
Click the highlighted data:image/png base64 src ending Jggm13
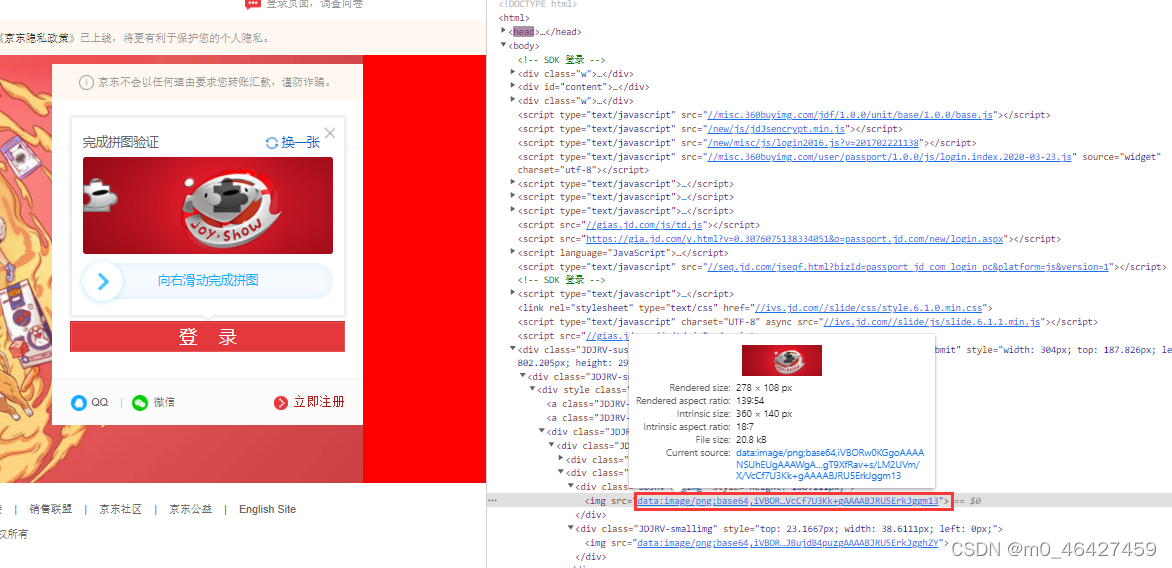pos(789,501)
